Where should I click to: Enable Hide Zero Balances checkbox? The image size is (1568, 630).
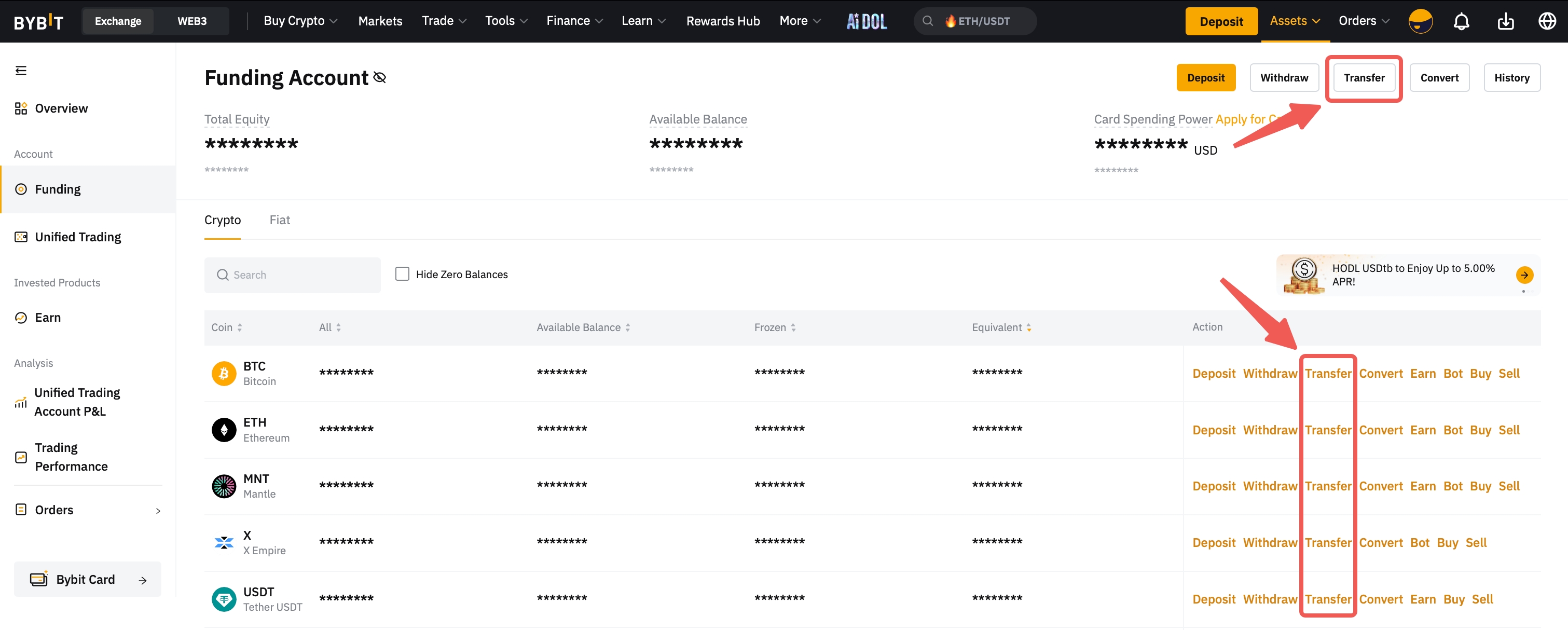(x=402, y=274)
